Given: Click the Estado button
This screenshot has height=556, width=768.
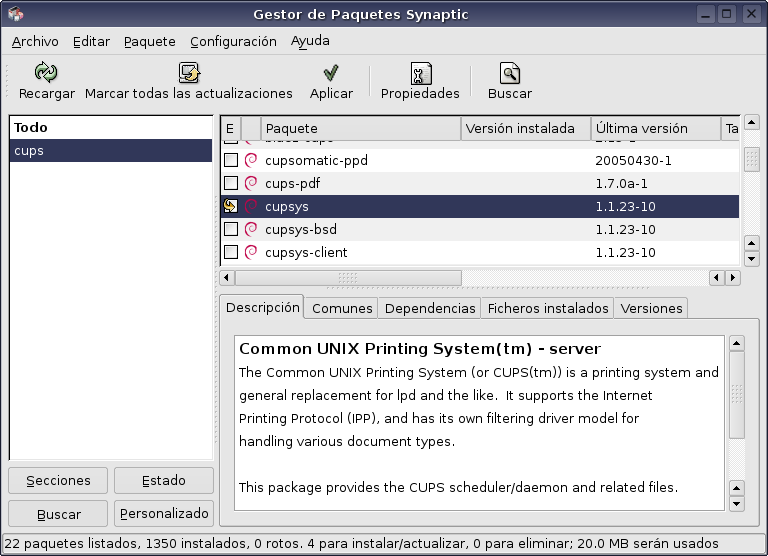Looking at the screenshot, I should point(164,481).
